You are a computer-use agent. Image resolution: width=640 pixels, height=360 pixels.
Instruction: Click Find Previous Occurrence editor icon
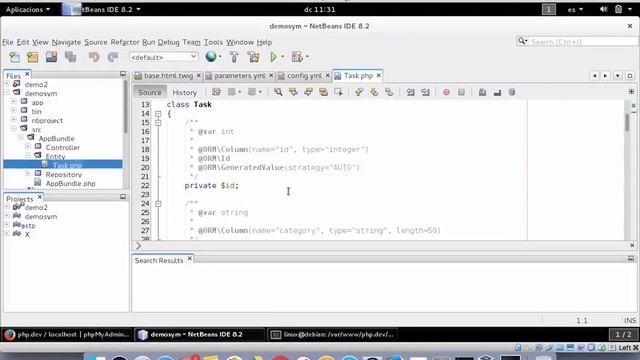(x=293, y=92)
